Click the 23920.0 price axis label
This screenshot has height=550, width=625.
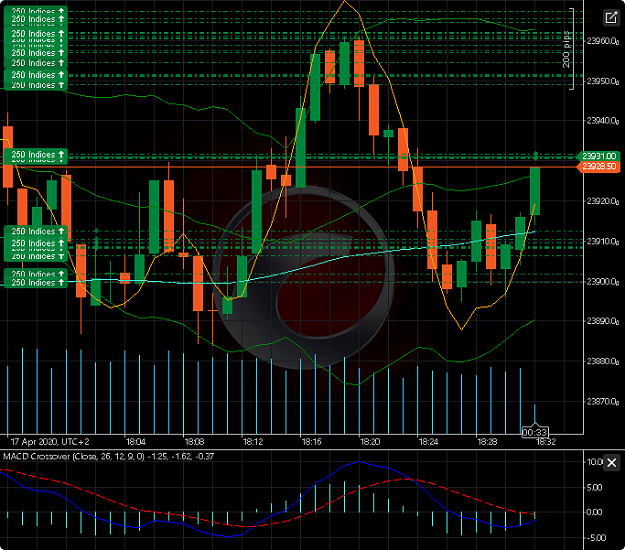point(603,201)
